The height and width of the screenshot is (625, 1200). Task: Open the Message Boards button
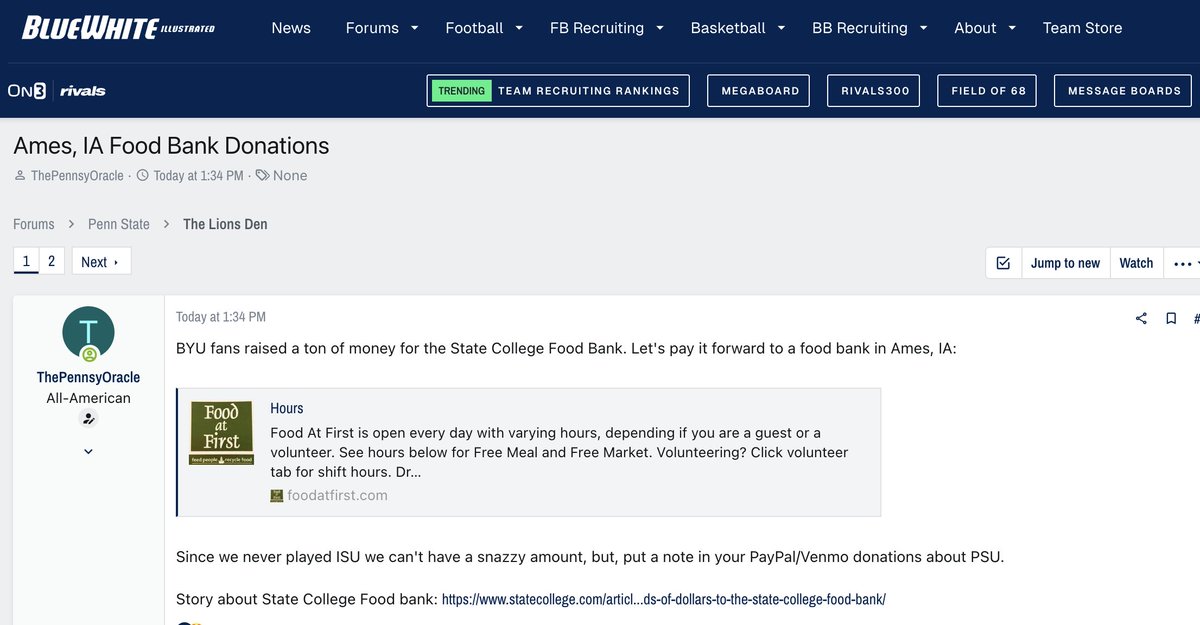click(1124, 91)
